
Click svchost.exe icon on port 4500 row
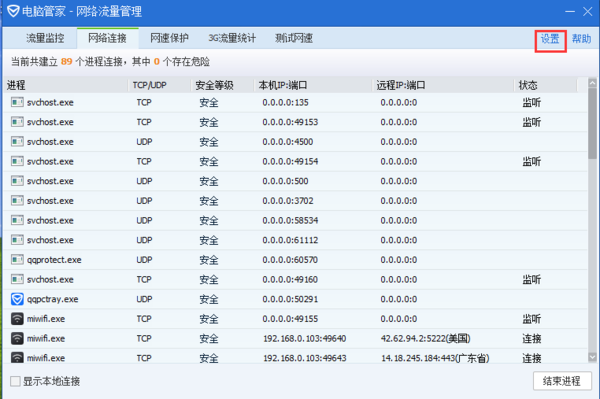point(17,142)
